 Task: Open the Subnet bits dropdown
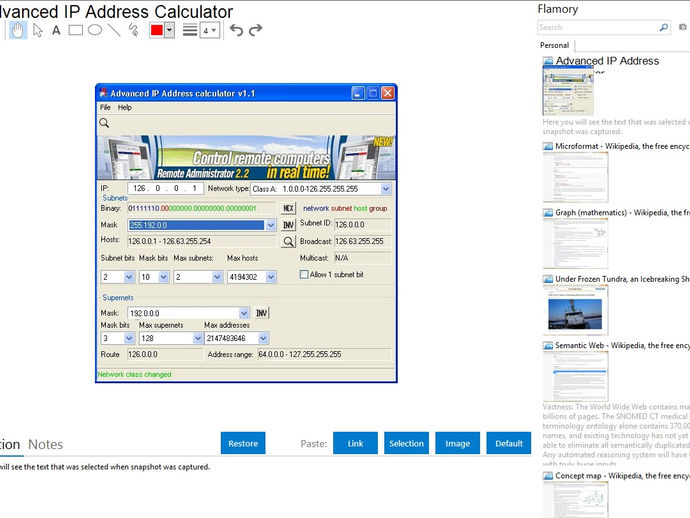[x=128, y=277]
